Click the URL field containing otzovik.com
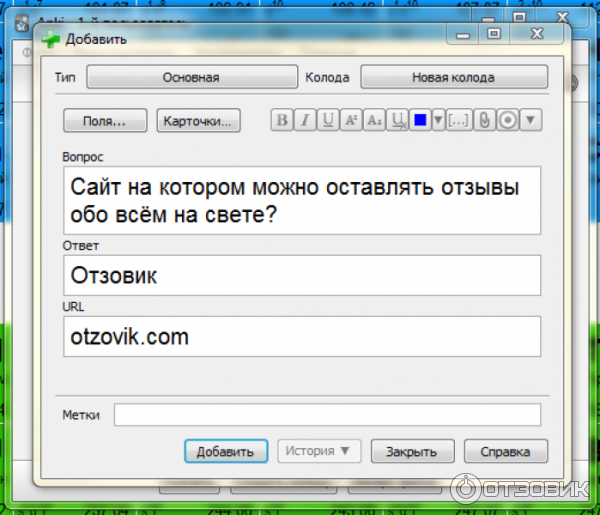 coord(301,337)
